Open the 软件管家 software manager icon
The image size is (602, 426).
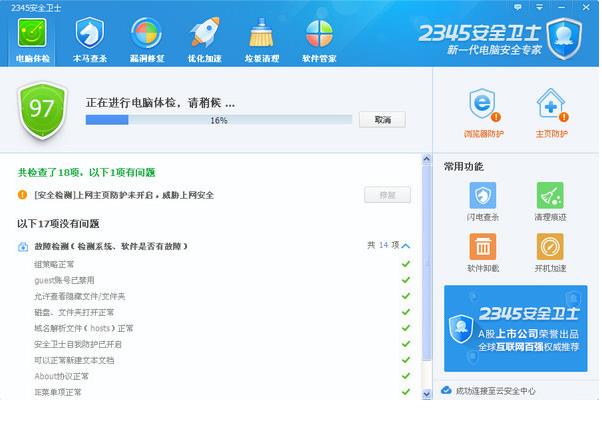(x=319, y=39)
